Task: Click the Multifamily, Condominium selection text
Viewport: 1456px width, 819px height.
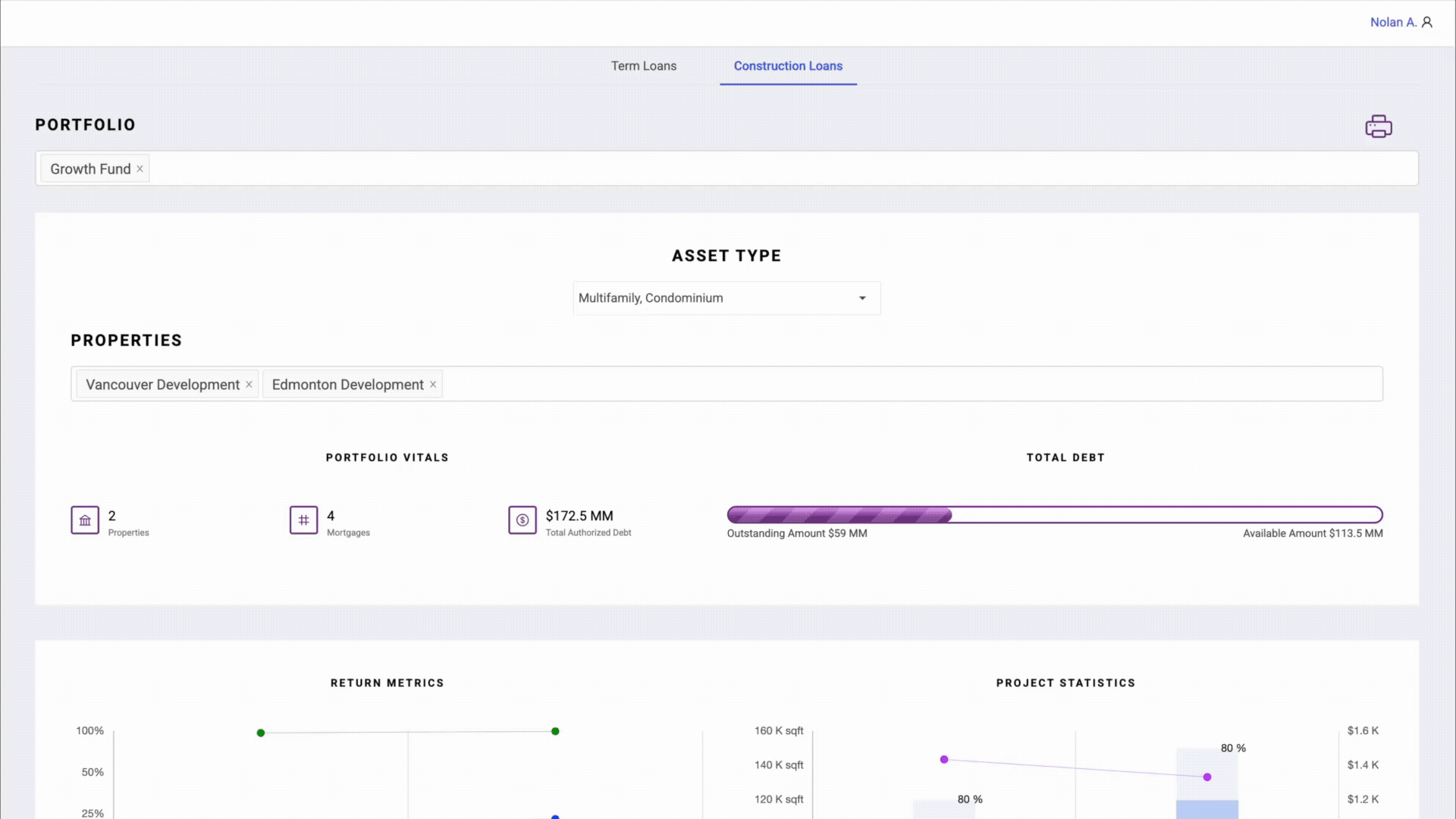Action: coord(651,298)
